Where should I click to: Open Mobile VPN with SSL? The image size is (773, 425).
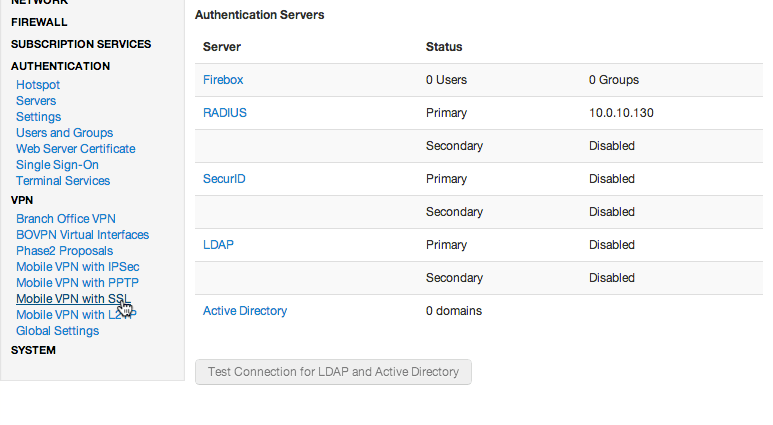tap(73, 299)
